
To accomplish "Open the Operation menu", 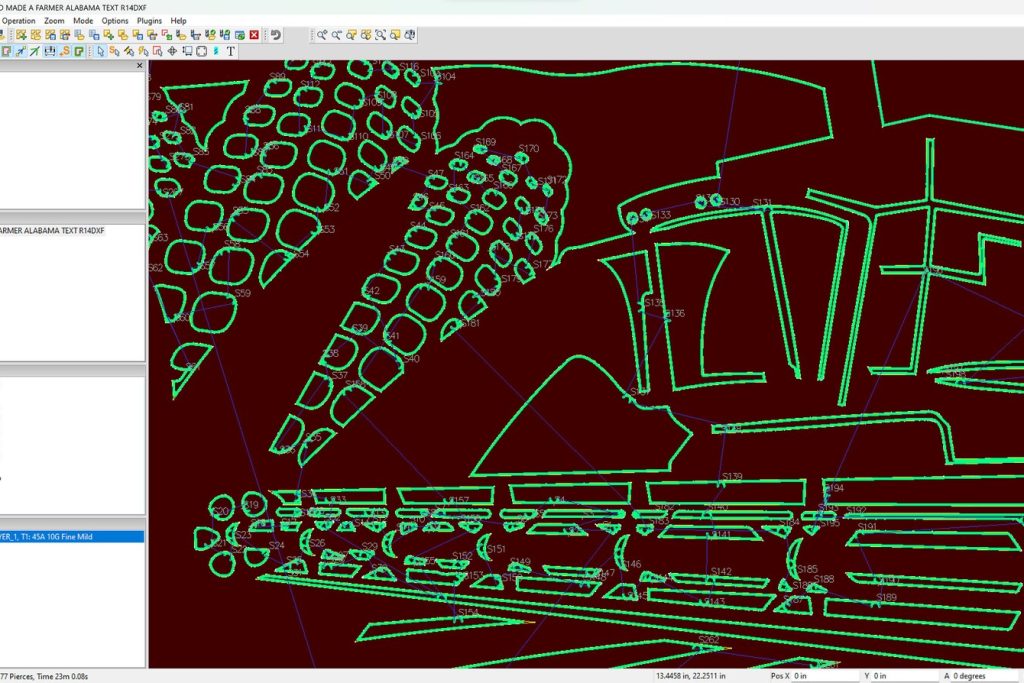I will (x=18, y=20).
